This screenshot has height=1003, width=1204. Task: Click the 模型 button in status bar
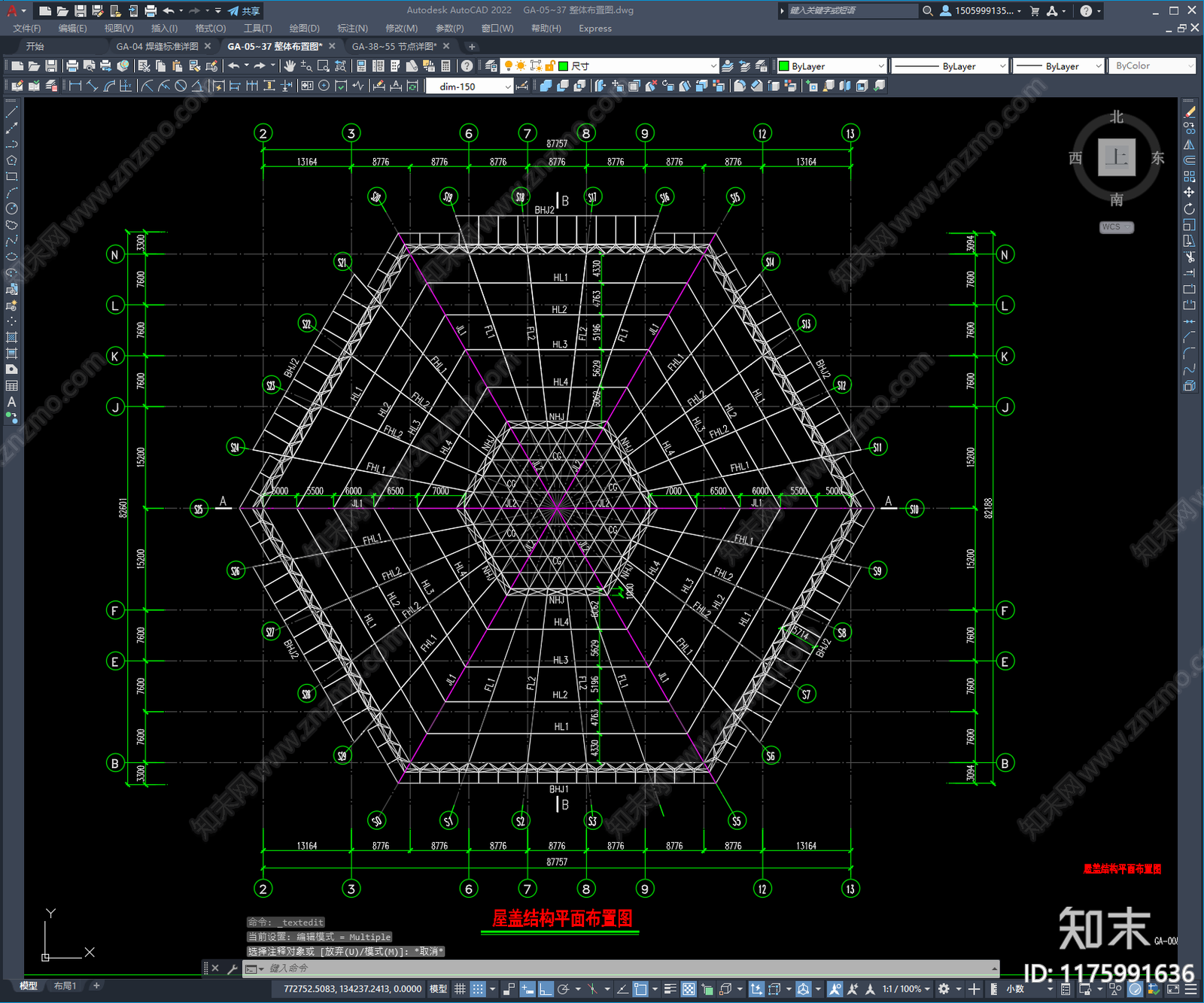[x=437, y=989]
